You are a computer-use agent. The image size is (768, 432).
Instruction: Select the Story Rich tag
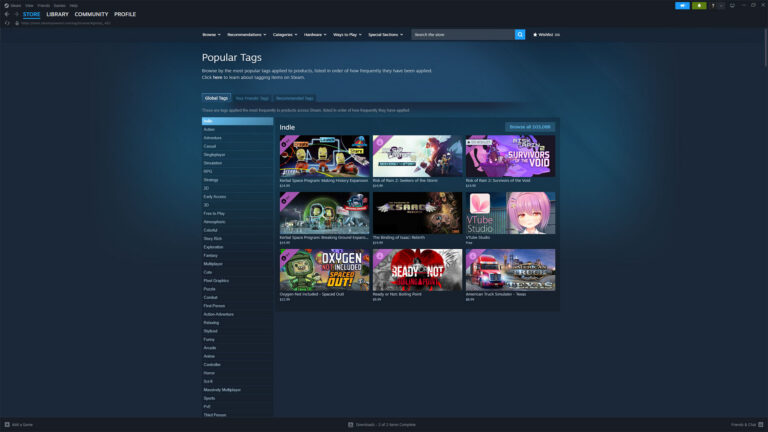pyautogui.click(x=237, y=239)
